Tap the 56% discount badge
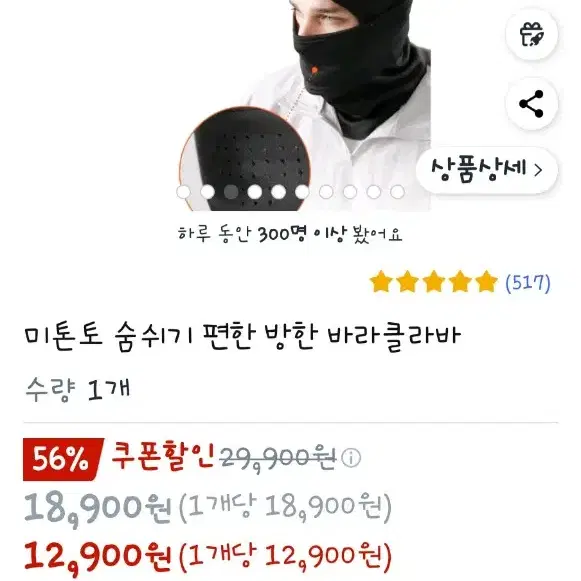 pyautogui.click(x=61, y=459)
